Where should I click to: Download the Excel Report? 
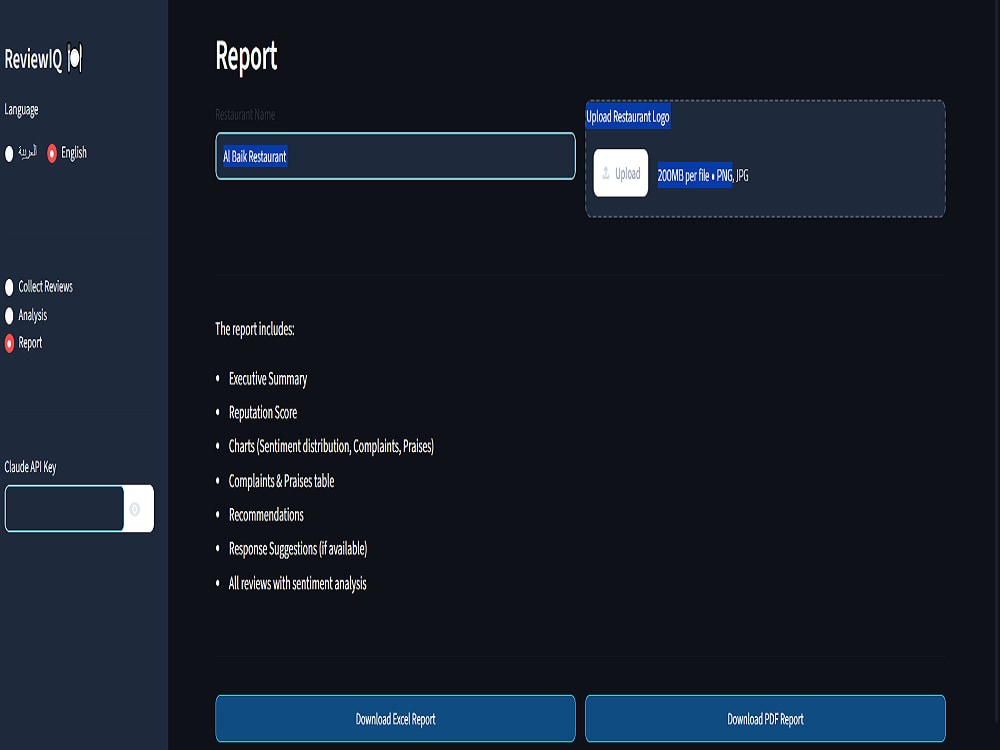(x=395, y=719)
